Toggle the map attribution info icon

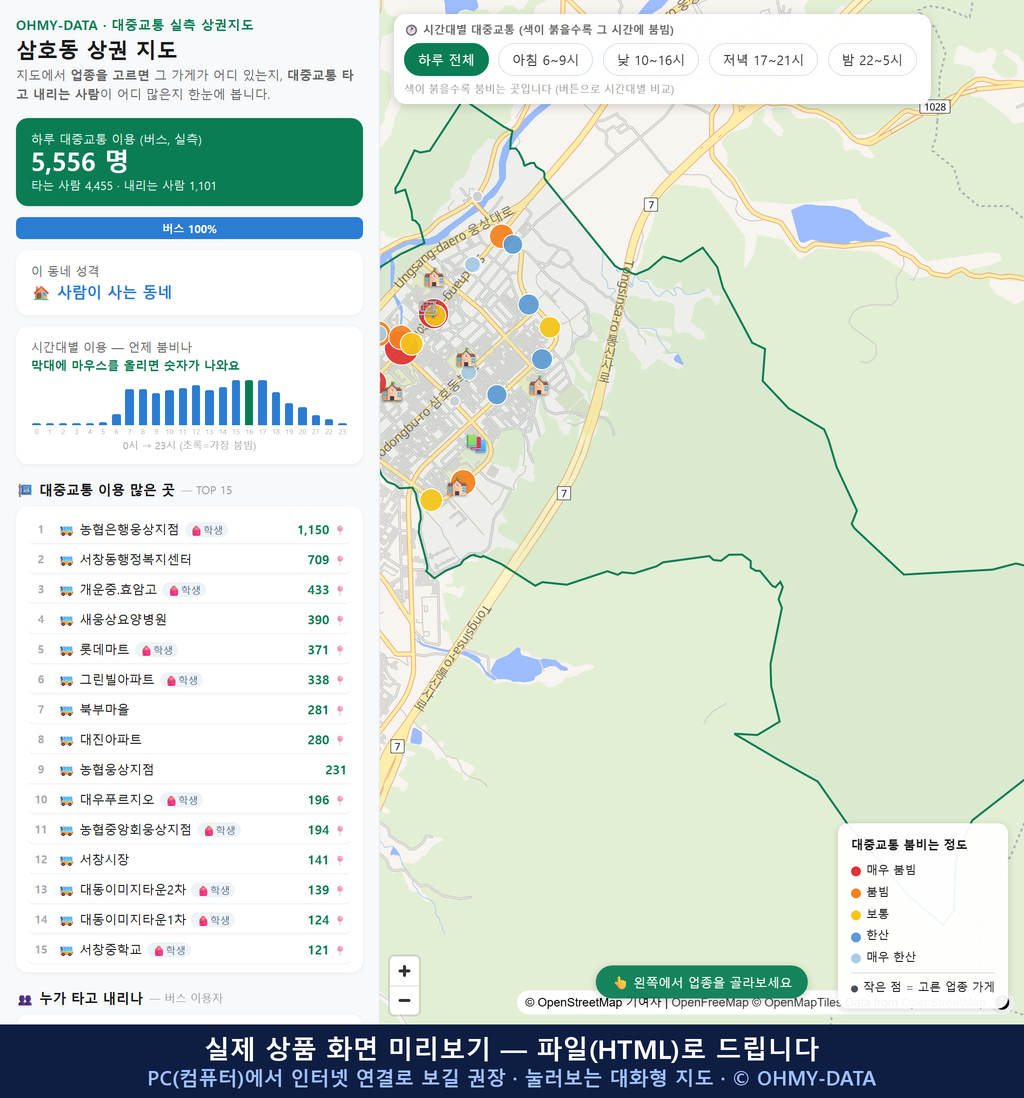(x=1002, y=1003)
